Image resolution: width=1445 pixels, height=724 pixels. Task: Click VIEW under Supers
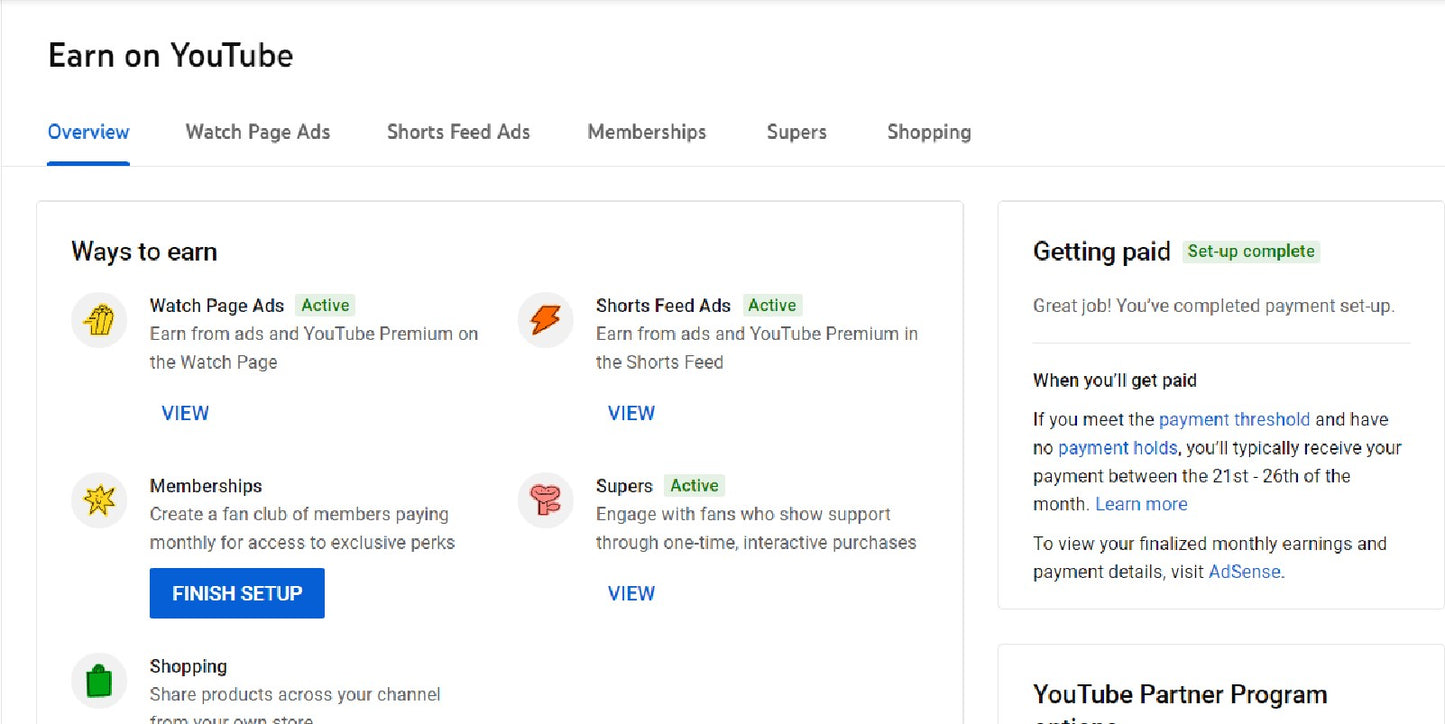pyautogui.click(x=631, y=593)
